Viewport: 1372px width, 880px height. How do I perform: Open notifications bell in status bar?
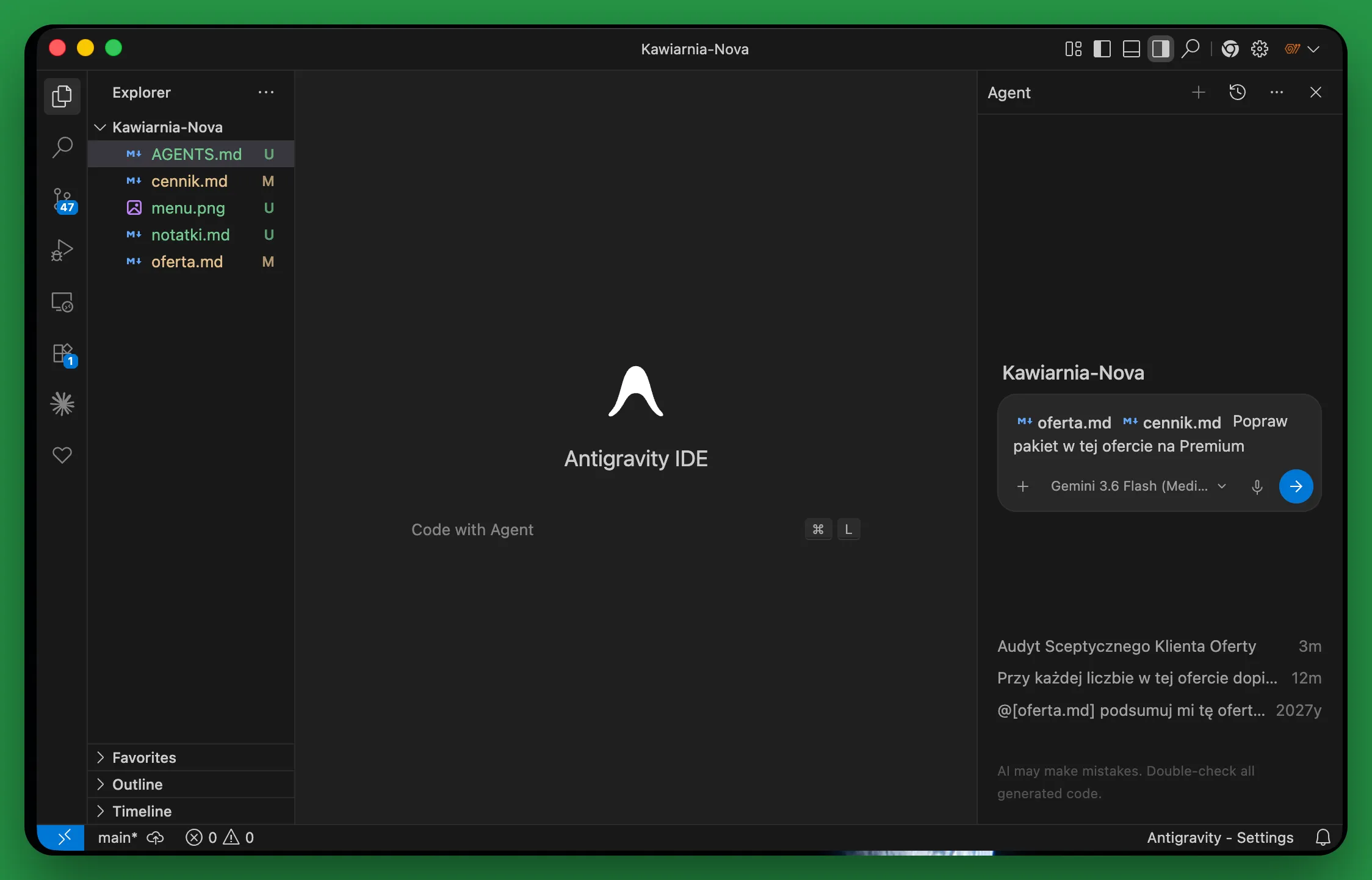[1323, 837]
